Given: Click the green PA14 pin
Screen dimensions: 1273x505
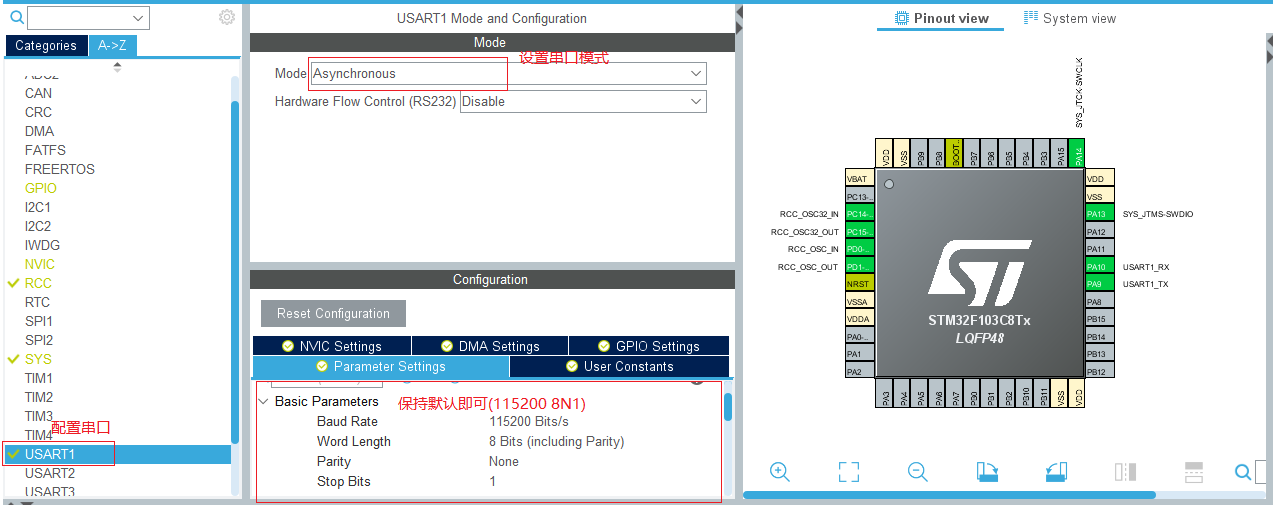Looking at the screenshot, I should coord(1076,154).
